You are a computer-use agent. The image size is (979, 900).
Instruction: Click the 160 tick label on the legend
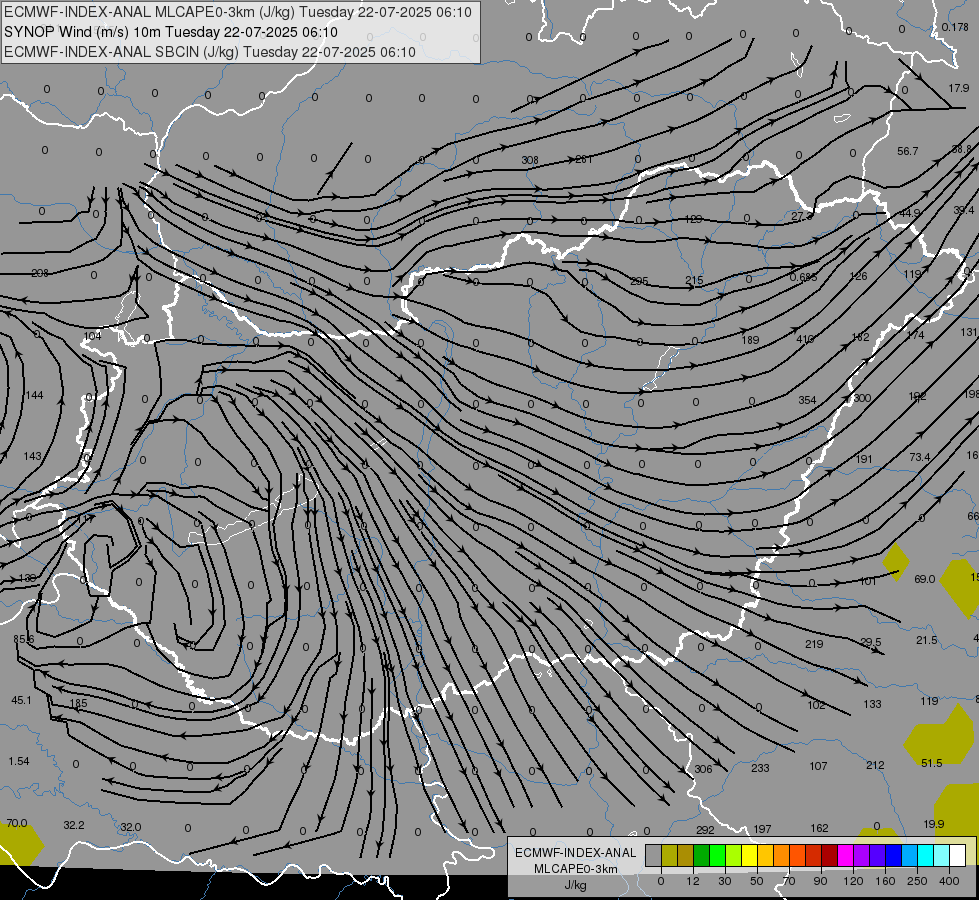[x=885, y=881]
